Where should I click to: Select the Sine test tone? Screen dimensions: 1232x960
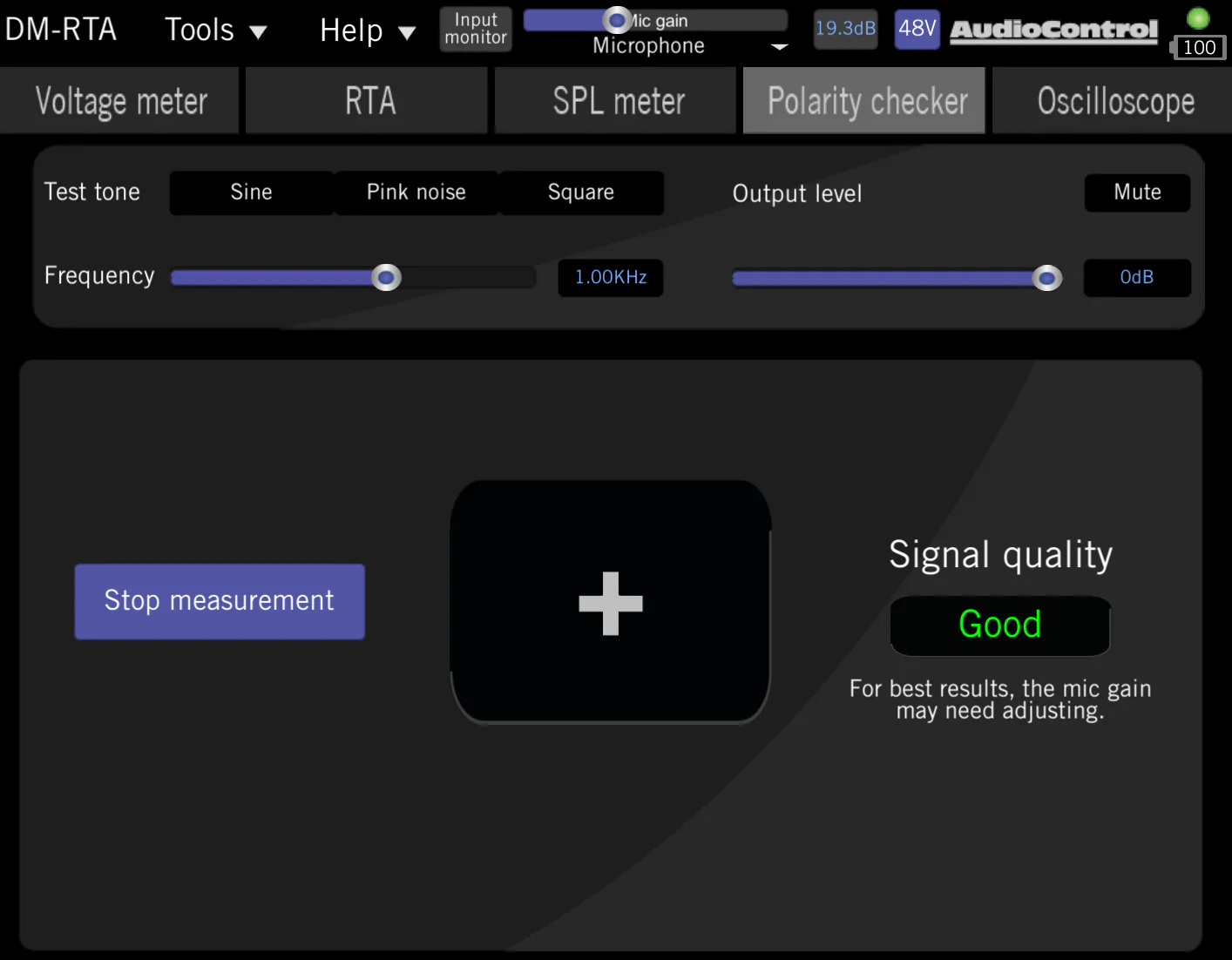tap(251, 193)
